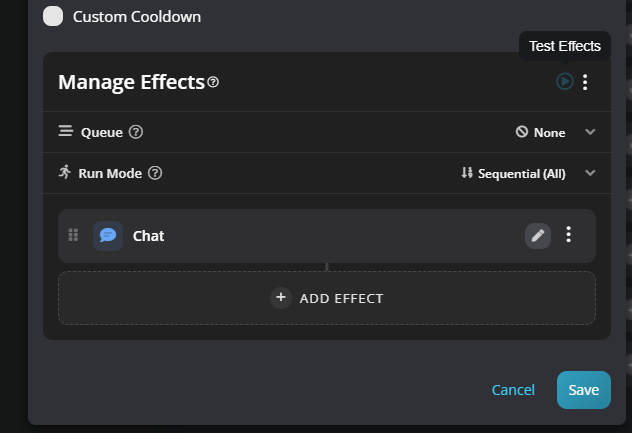This screenshot has height=433, width=632.
Task: Open the Manage Effects three-dot menu
Action: click(585, 82)
